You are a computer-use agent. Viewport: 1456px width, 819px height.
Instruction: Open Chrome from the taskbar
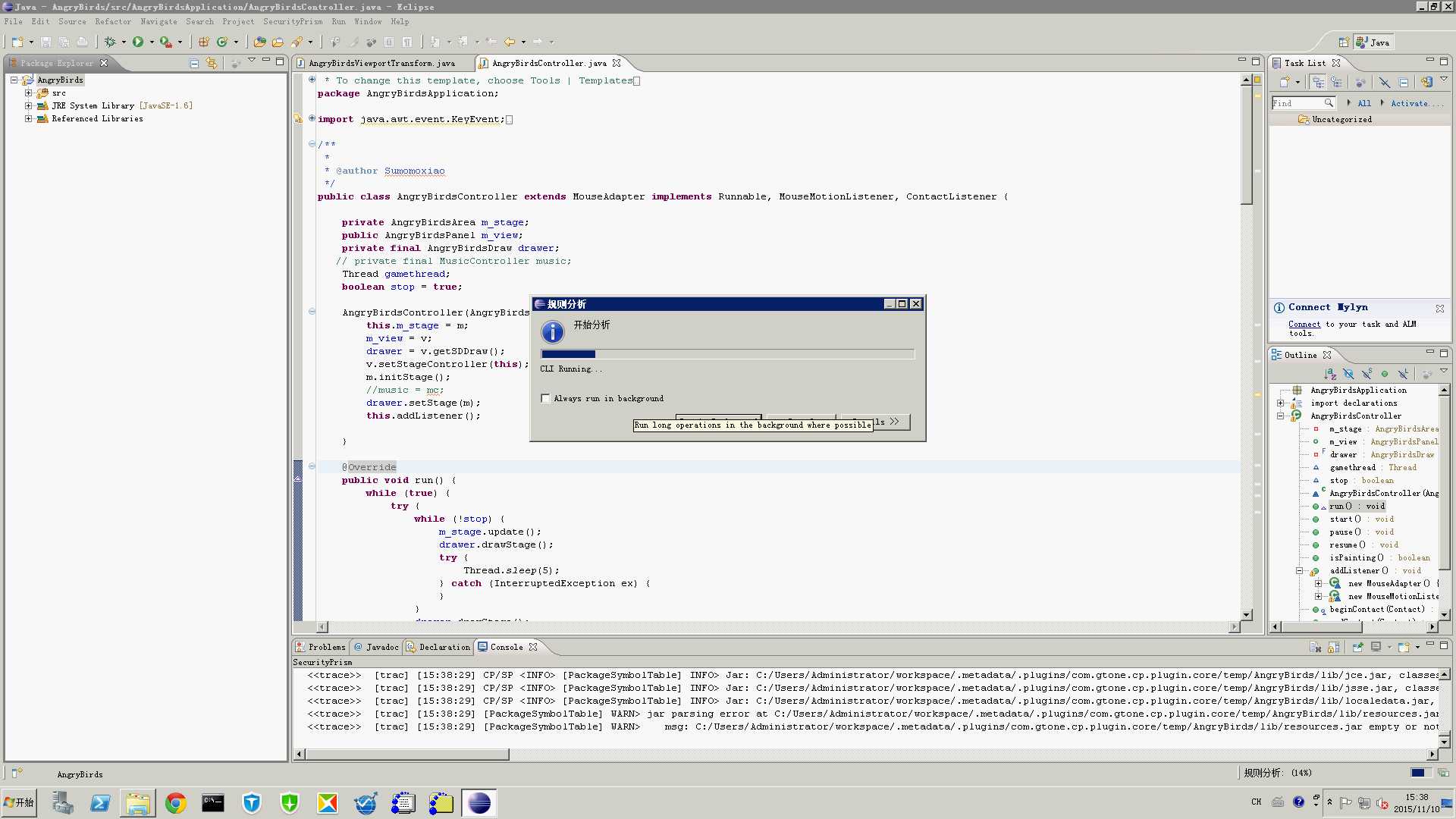(x=176, y=802)
